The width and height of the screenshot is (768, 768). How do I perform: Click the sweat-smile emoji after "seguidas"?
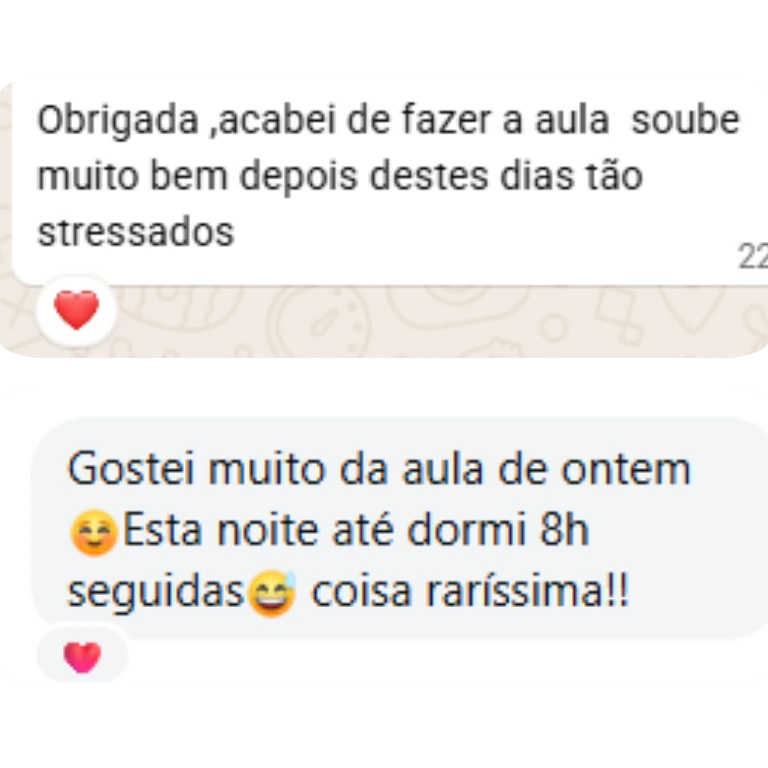[x=272, y=593]
